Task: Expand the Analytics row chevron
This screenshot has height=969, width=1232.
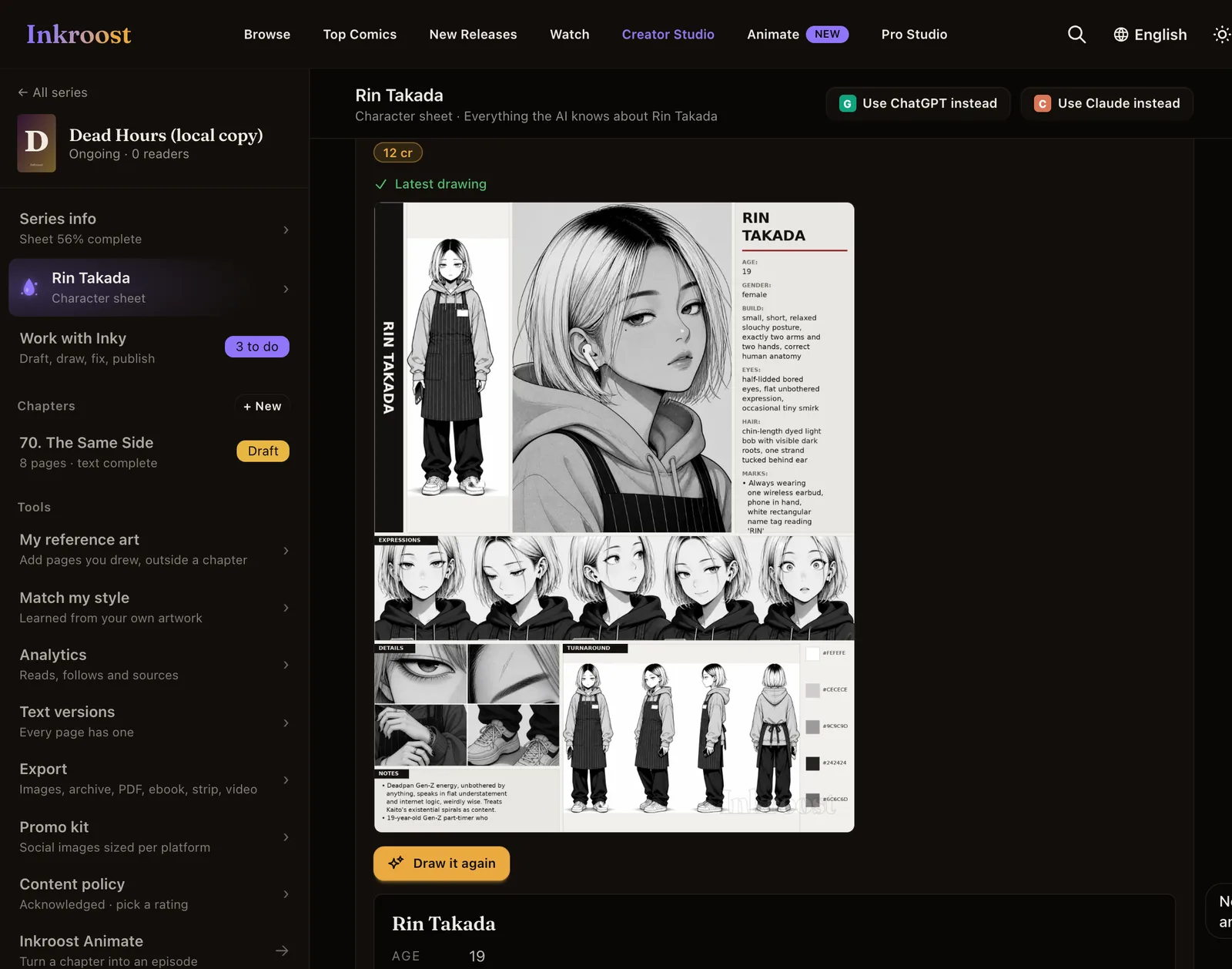Action: 286,665
